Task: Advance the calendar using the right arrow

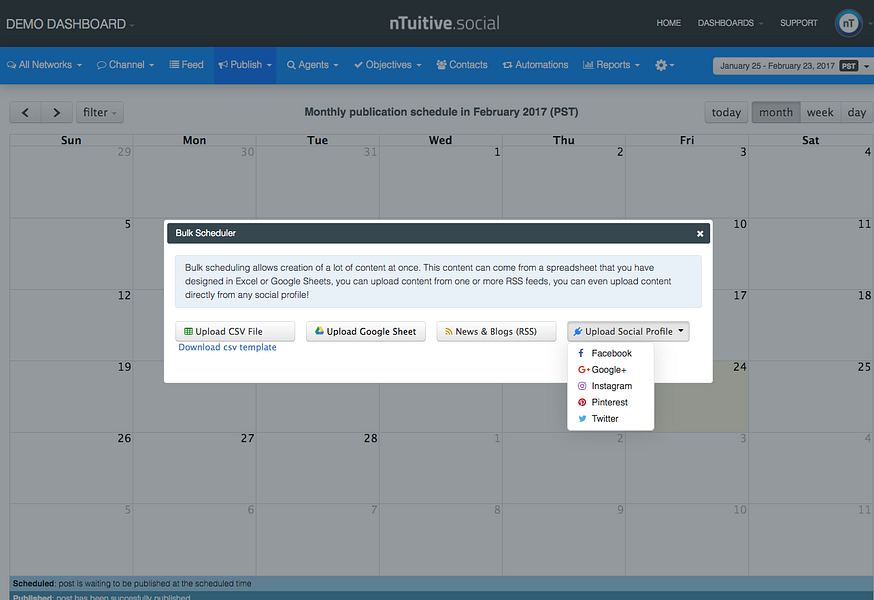Action: 56,112
